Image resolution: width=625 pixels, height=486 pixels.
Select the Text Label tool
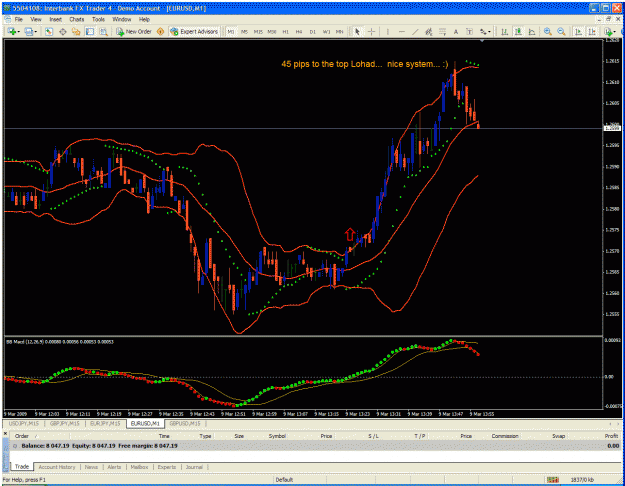pos(469,31)
